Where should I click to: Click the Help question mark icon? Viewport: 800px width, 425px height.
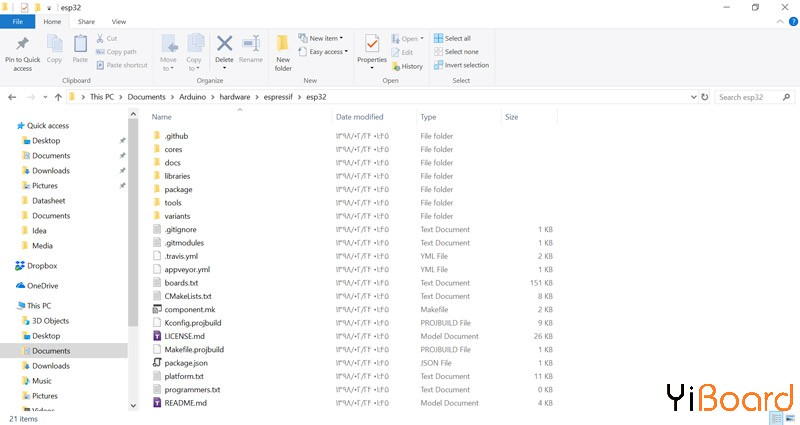pos(793,21)
